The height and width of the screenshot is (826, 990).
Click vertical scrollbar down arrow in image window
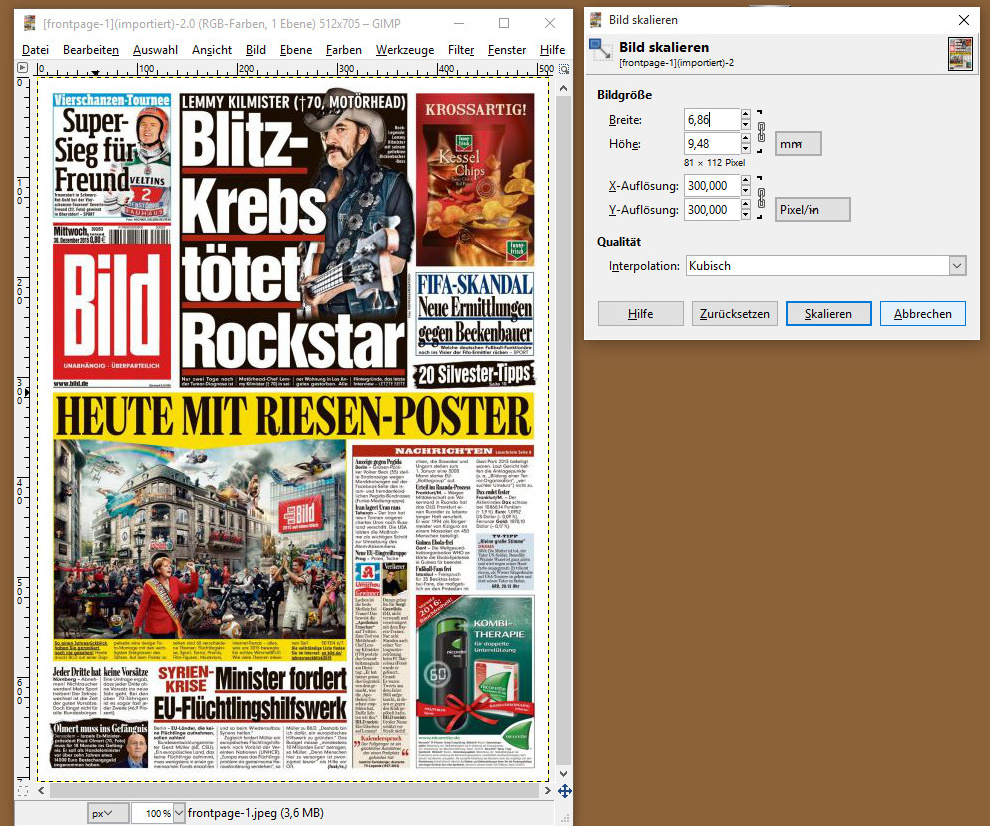tap(564, 774)
